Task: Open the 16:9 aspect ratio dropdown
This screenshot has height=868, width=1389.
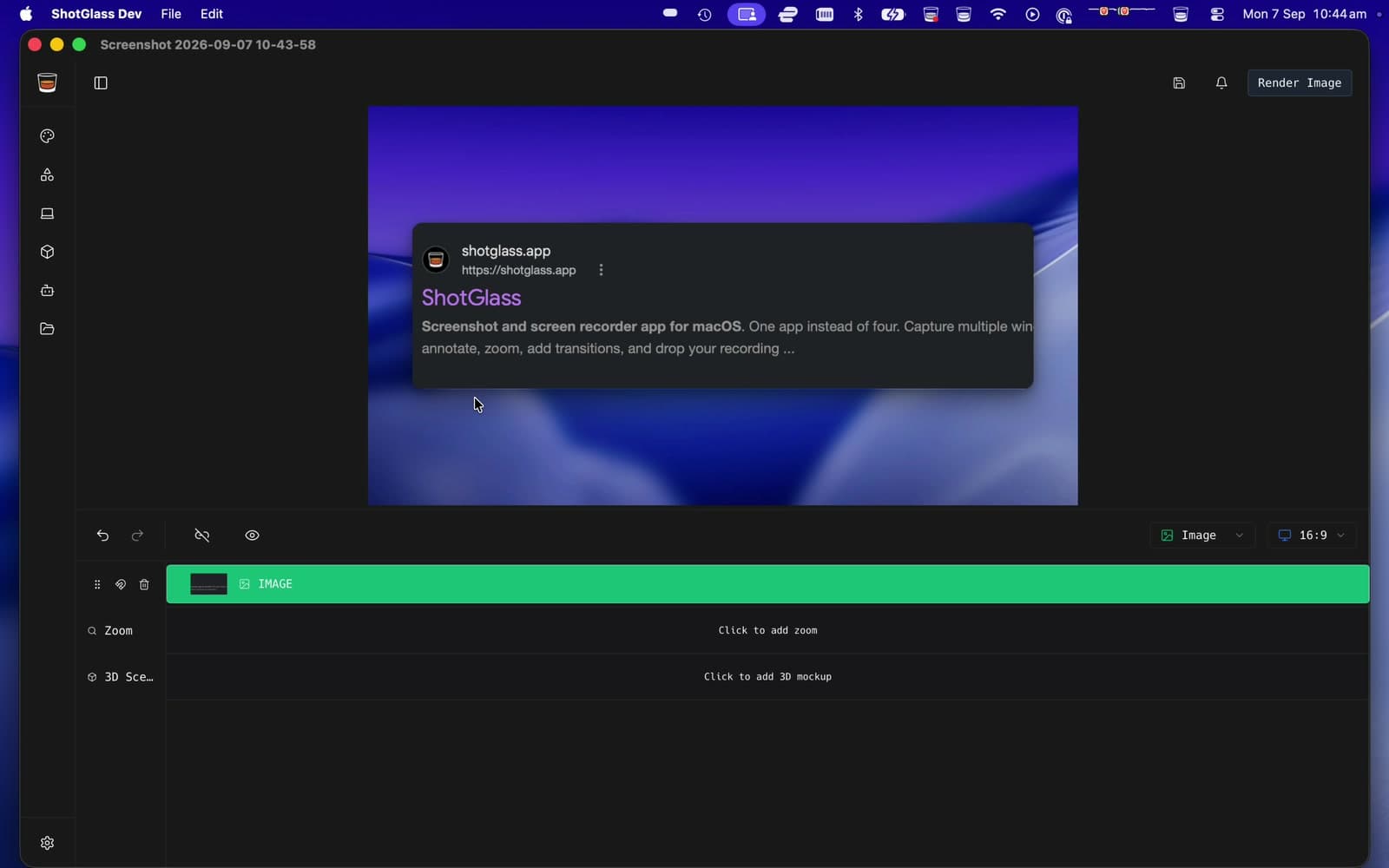Action: pyautogui.click(x=1312, y=536)
